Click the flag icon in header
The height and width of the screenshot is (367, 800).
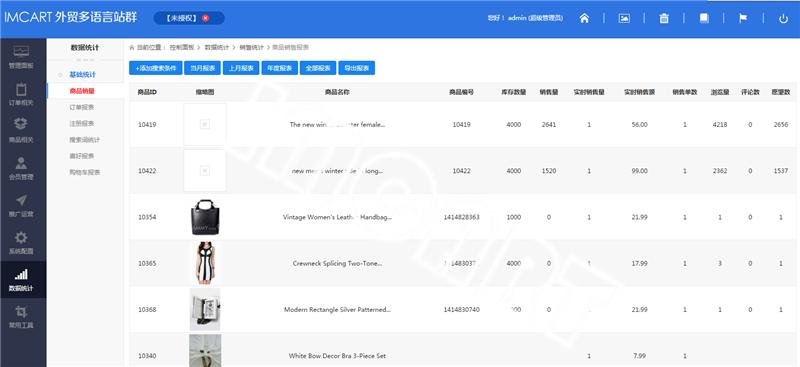[x=743, y=18]
